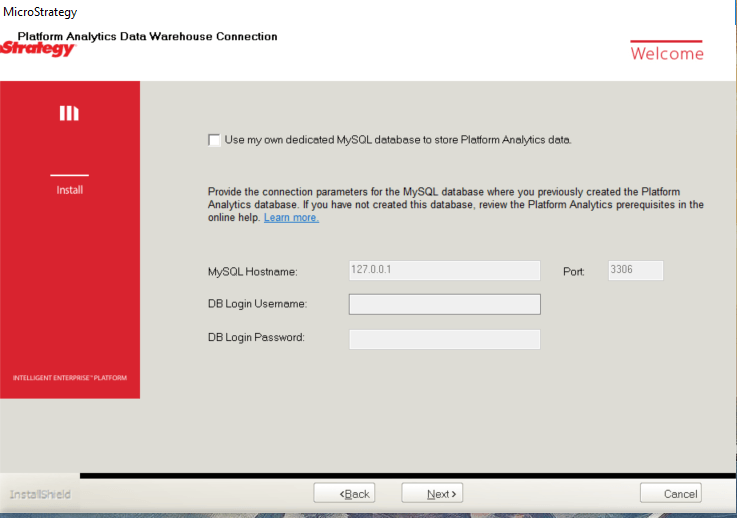The image size is (737, 518).
Task: Click the InstallShield text in footer
Action: click(40, 494)
